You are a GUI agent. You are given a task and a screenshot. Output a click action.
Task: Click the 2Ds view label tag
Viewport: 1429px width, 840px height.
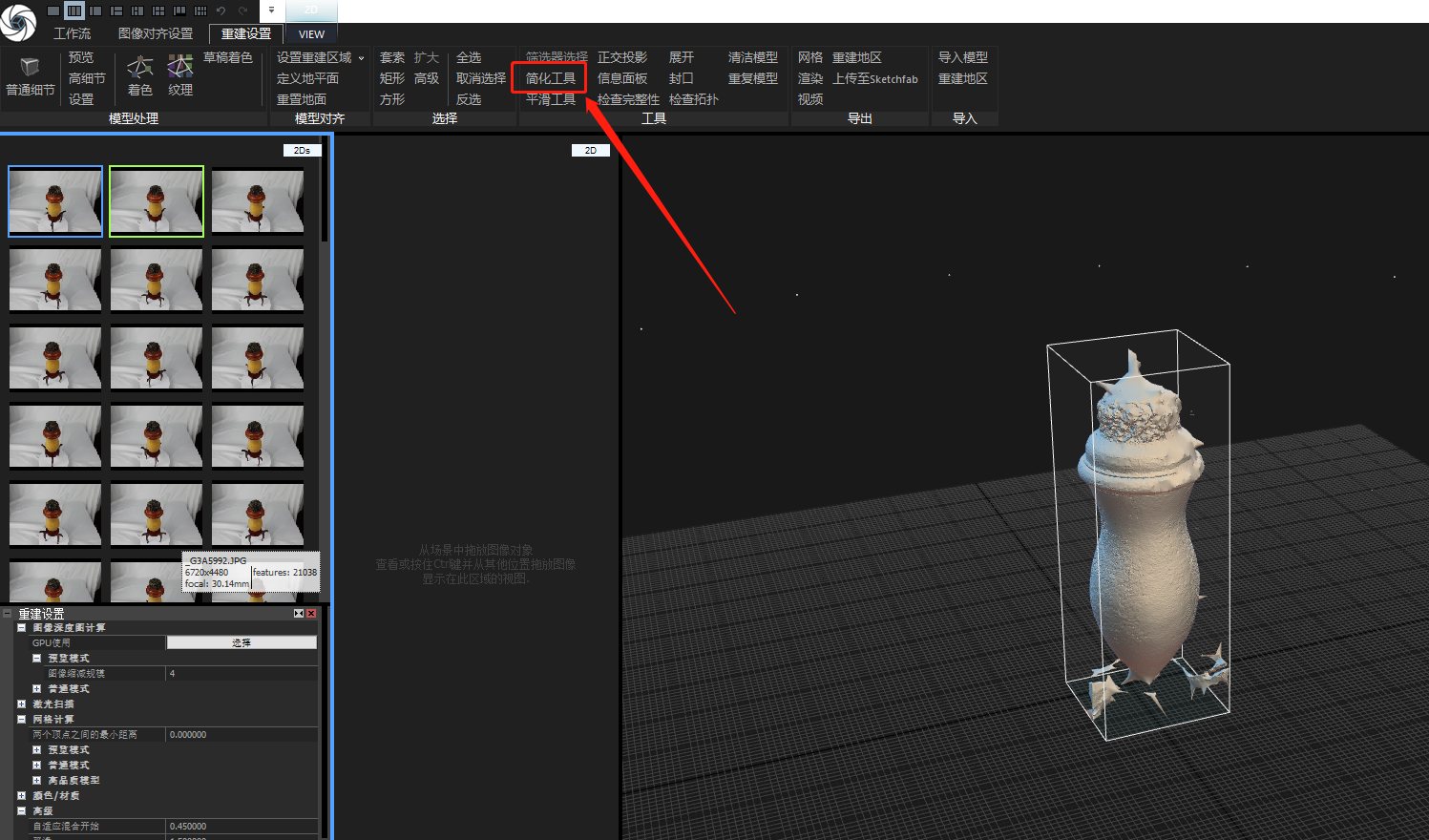coord(302,150)
